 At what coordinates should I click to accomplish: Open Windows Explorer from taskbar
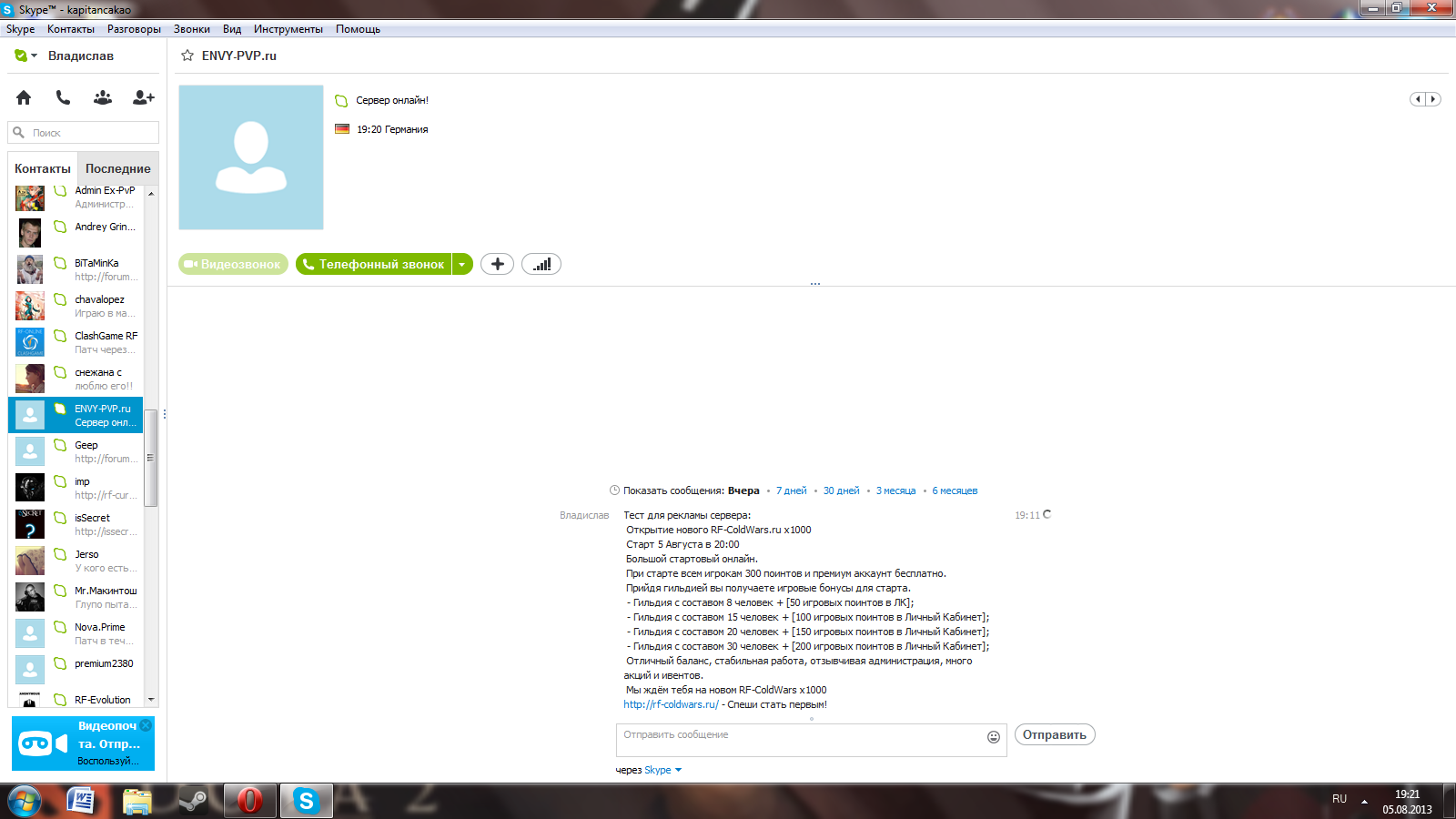coord(137,801)
